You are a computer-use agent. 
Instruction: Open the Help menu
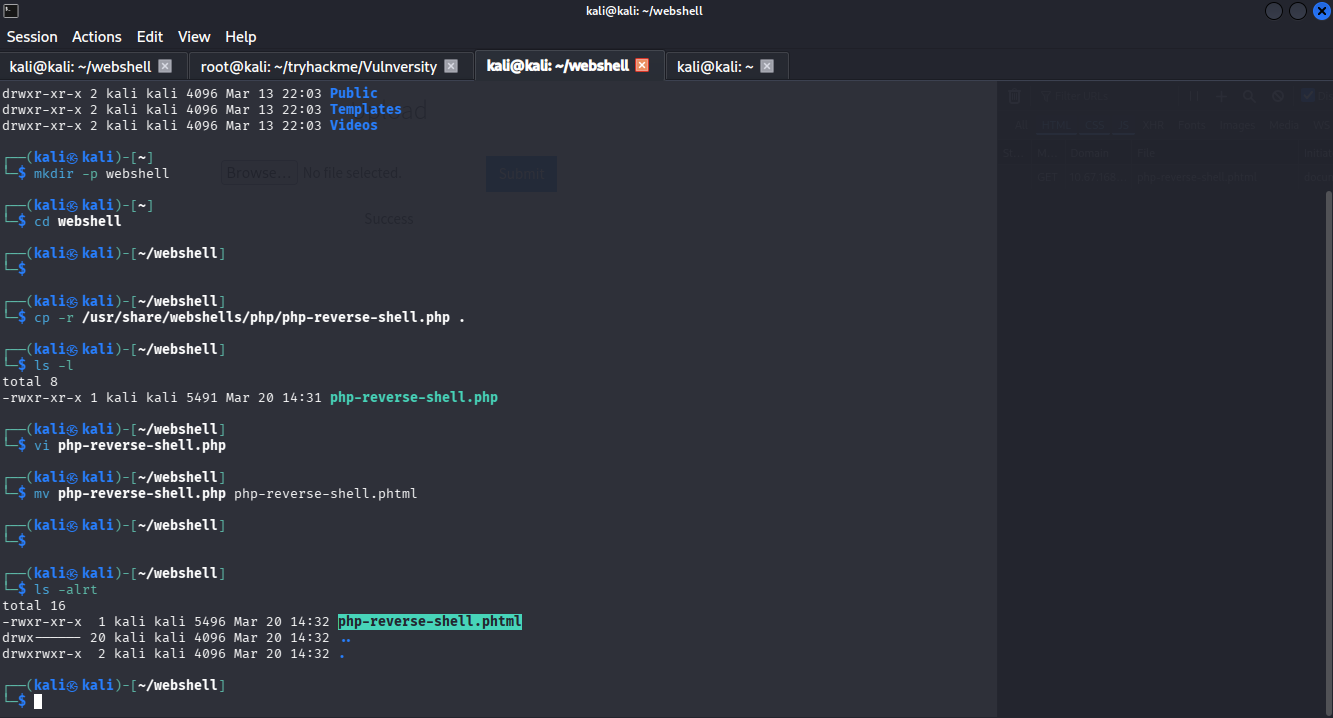click(241, 36)
